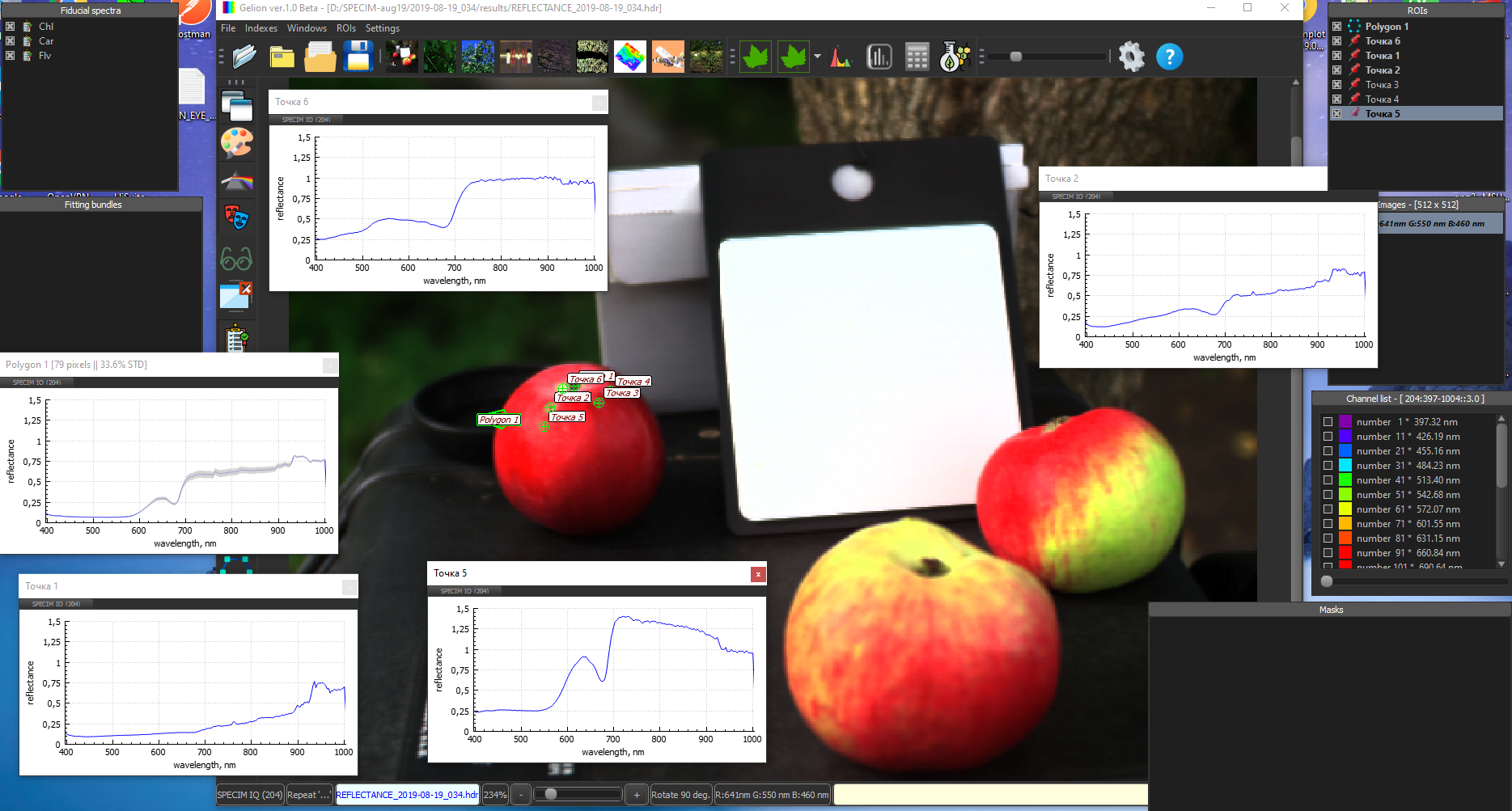
Task: Toggle the Car fiducial spectrum checkbox
Action: click(x=10, y=41)
